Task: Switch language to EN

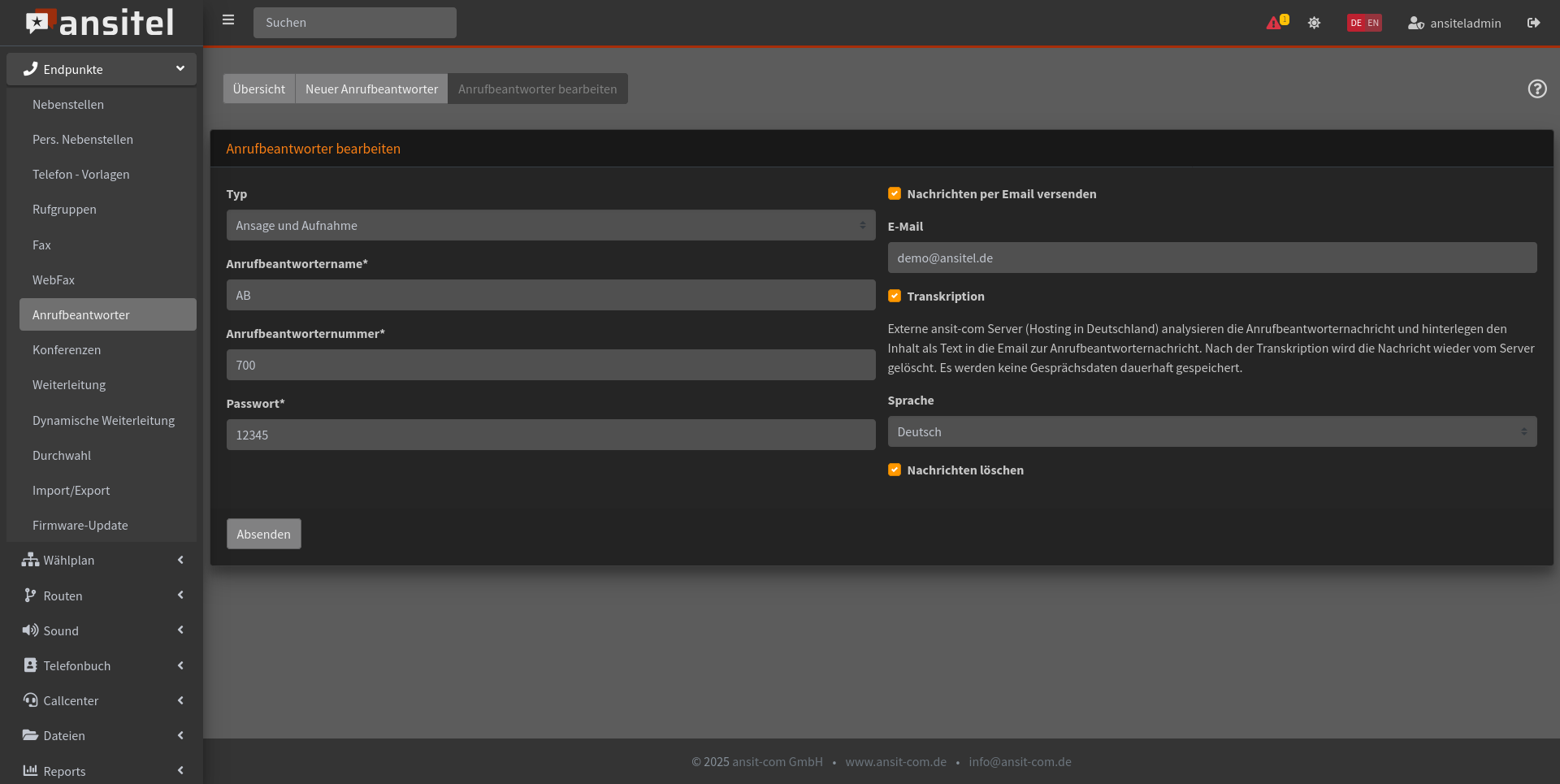Action: click(x=1373, y=23)
